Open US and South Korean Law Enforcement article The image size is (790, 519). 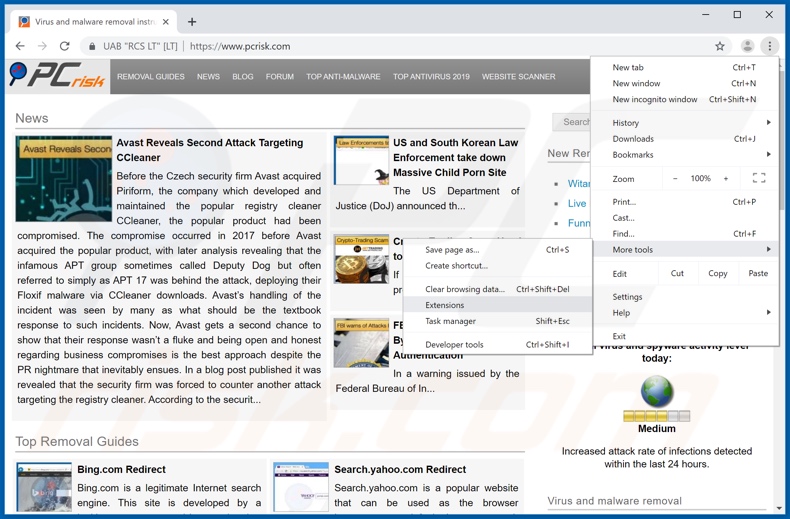[x=455, y=158]
